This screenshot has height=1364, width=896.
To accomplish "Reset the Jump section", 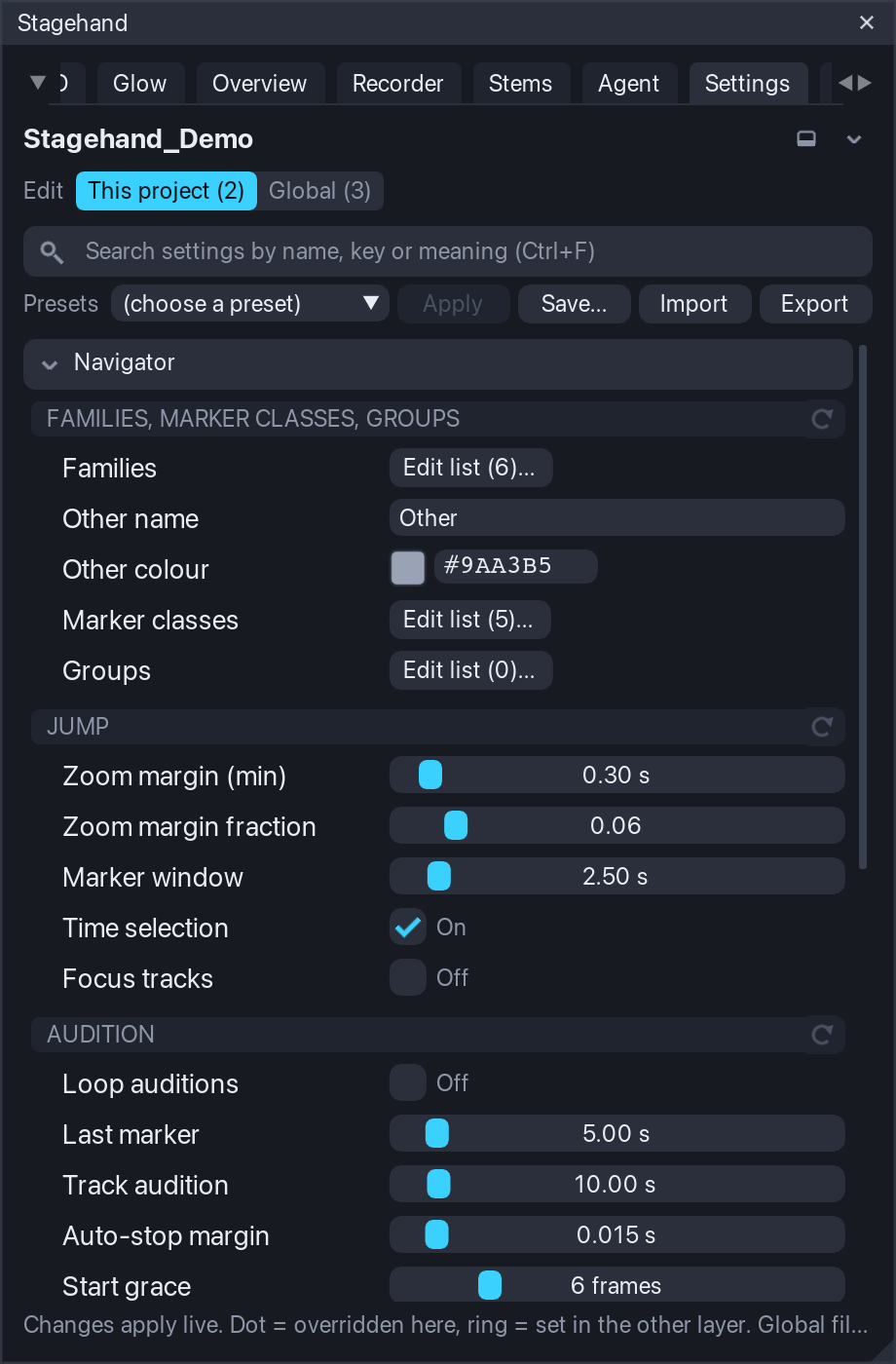I will [x=822, y=727].
